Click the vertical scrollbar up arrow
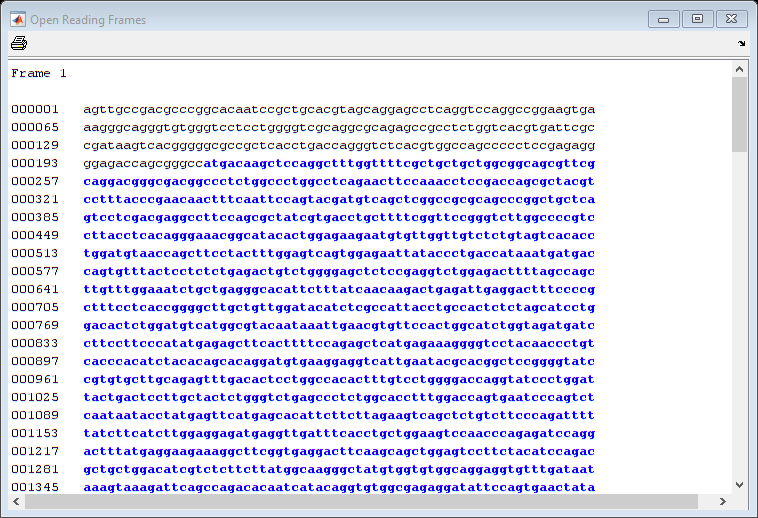Screen dimensions: 758x518 click(x=739, y=69)
